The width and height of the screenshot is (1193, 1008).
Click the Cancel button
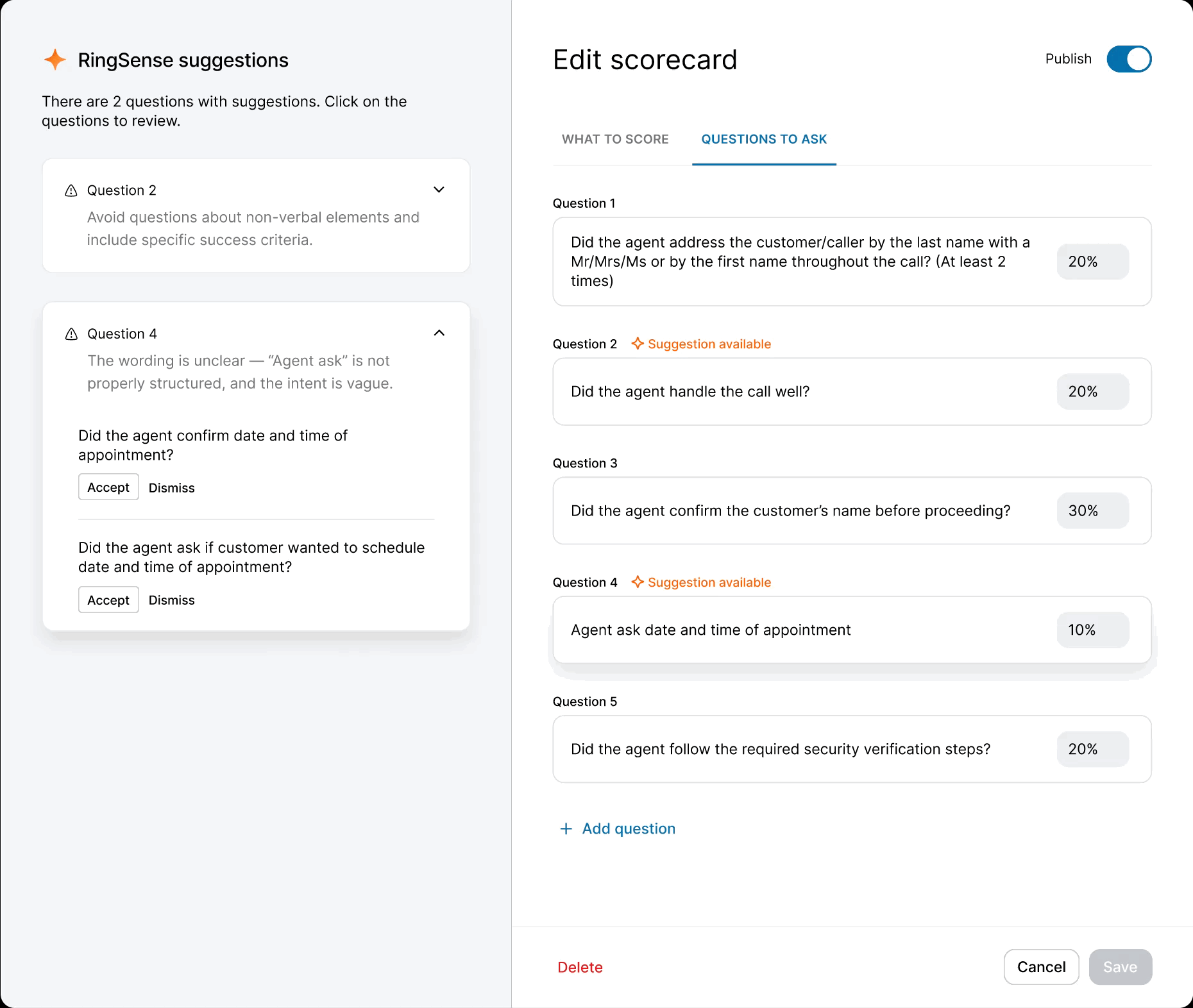click(x=1041, y=967)
